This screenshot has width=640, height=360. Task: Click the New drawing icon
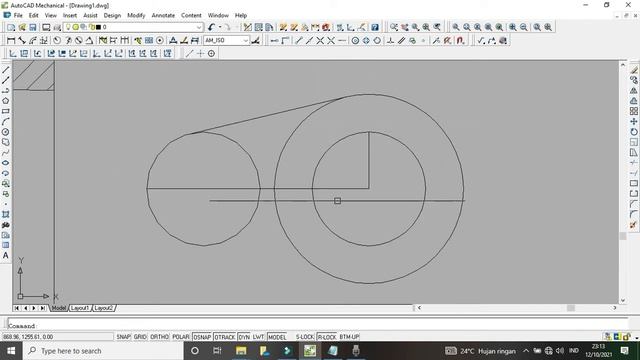click(x=11, y=27)
